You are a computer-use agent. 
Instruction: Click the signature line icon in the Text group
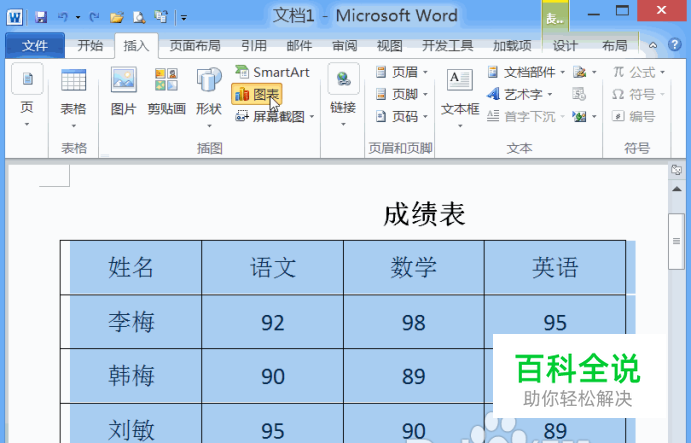coord(579,72)
